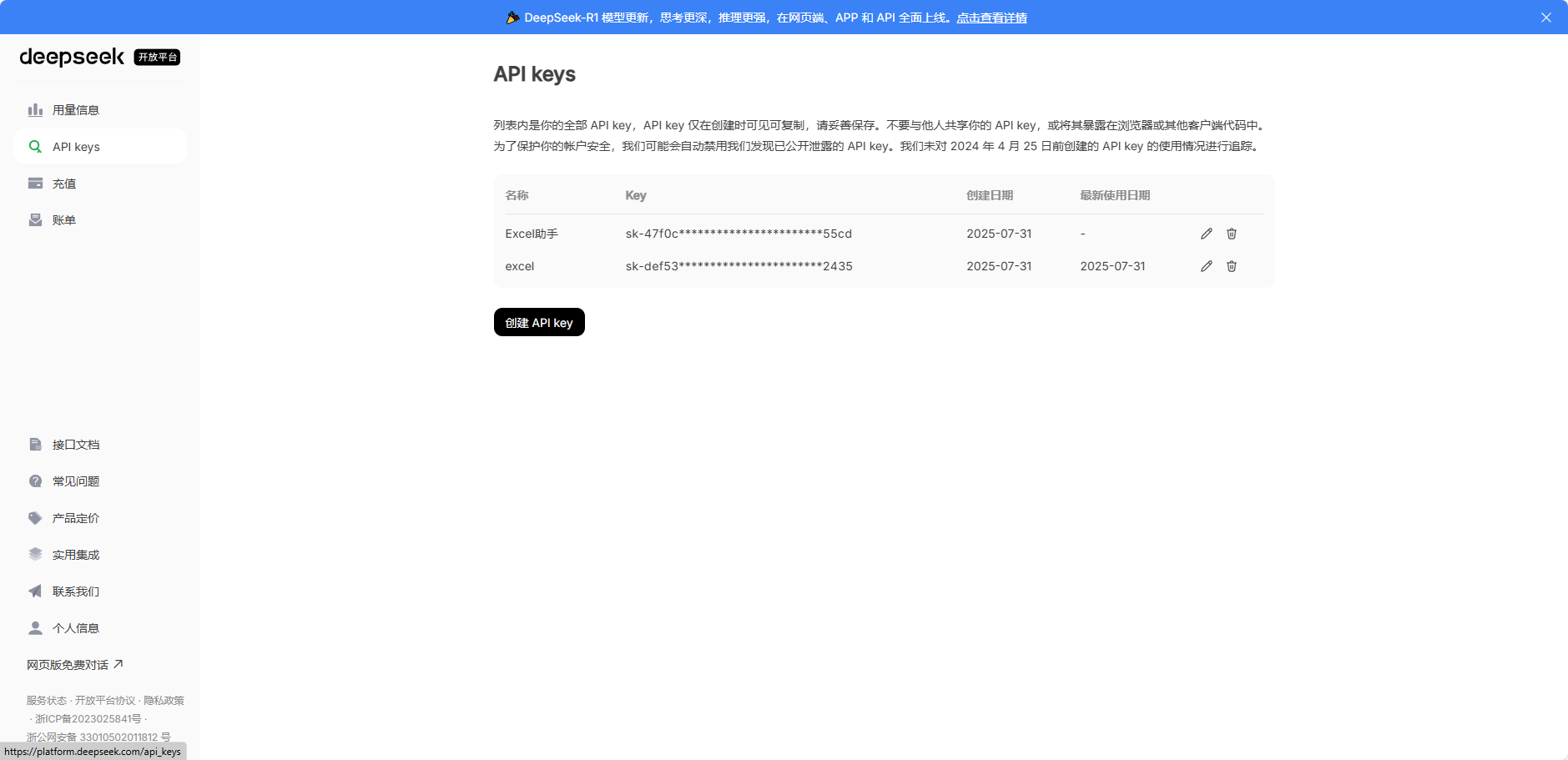Viewport: 1568px width, 760px height.
Task: Click the 名称 column header
Action: coord(517,195)
